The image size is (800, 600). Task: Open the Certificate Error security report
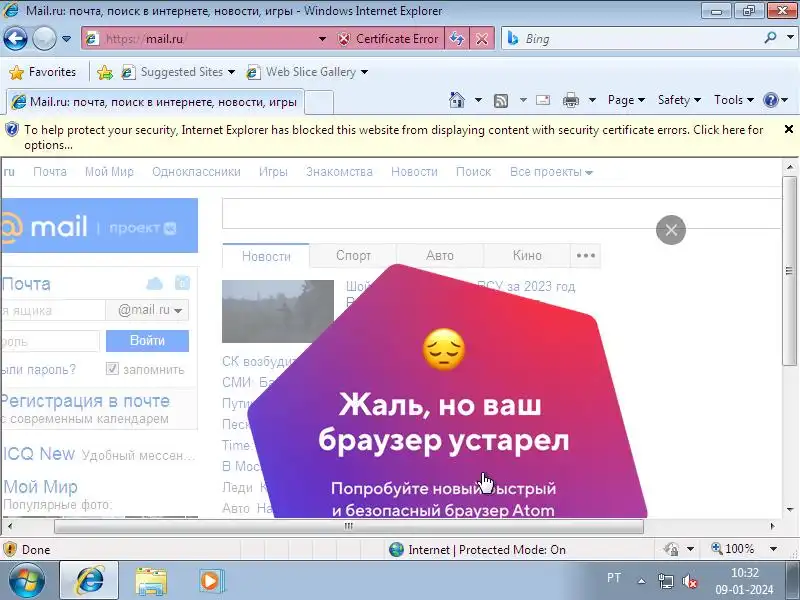[389, 39]
